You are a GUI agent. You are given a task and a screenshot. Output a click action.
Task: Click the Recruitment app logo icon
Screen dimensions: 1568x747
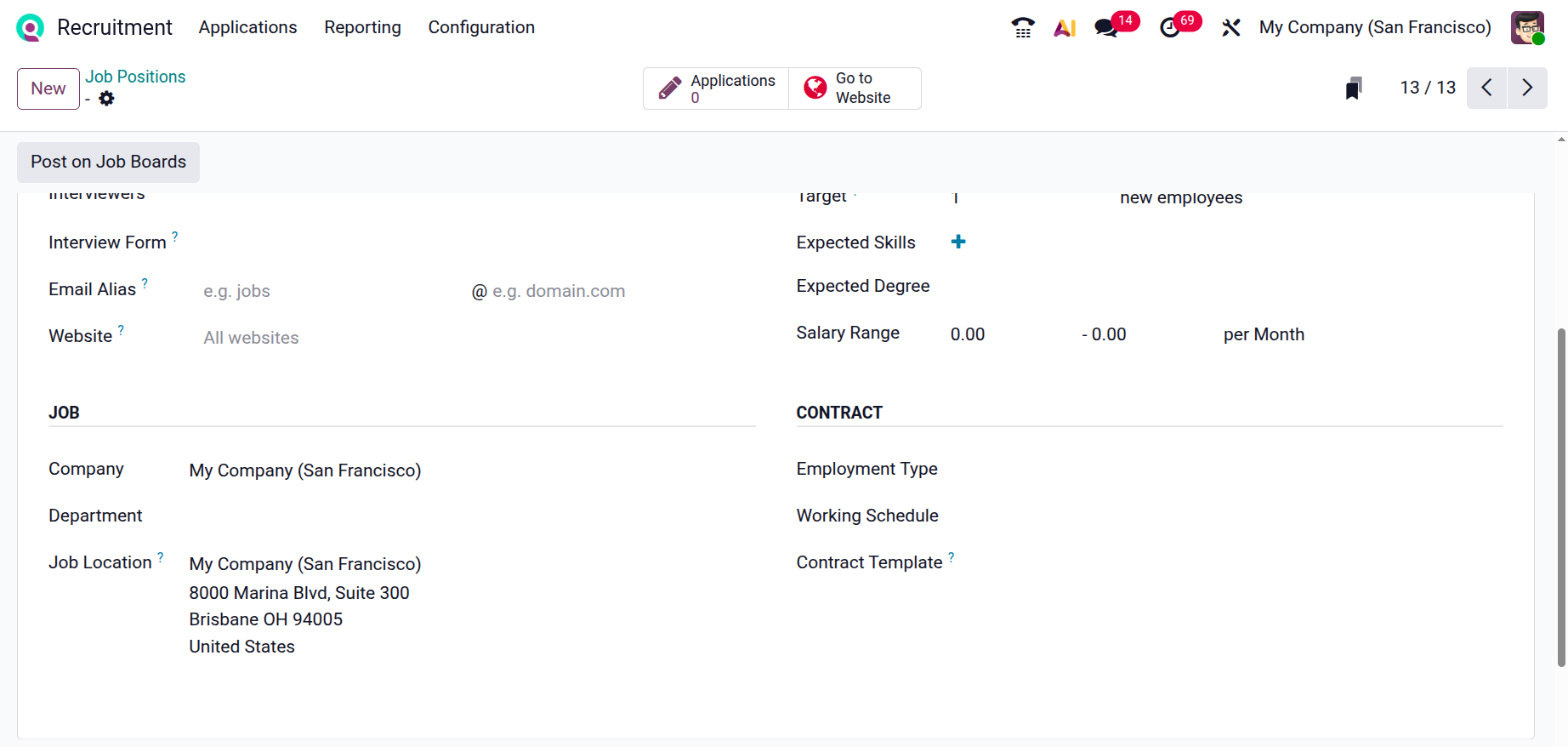pos(30,27)
